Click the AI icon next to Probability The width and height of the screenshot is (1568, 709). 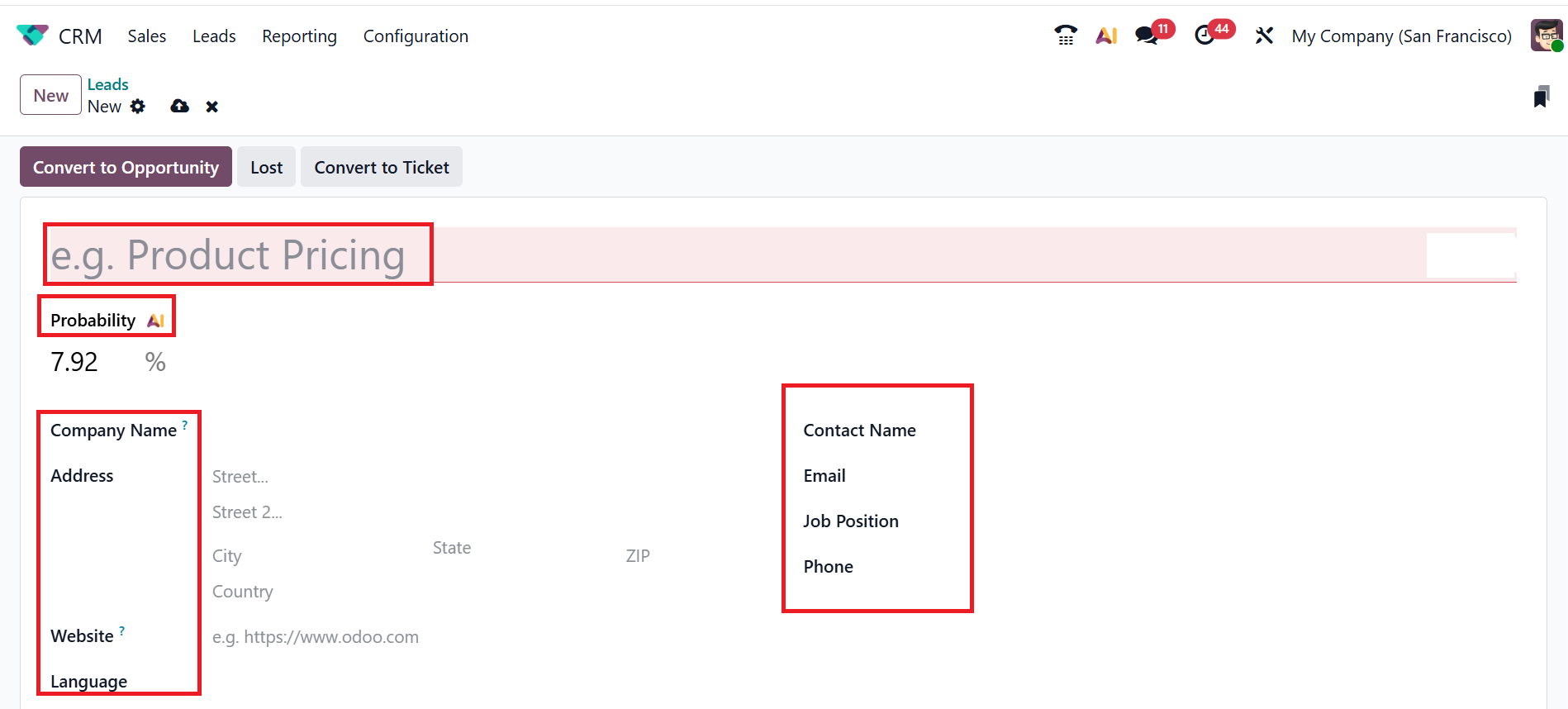(x=155, y=321)
